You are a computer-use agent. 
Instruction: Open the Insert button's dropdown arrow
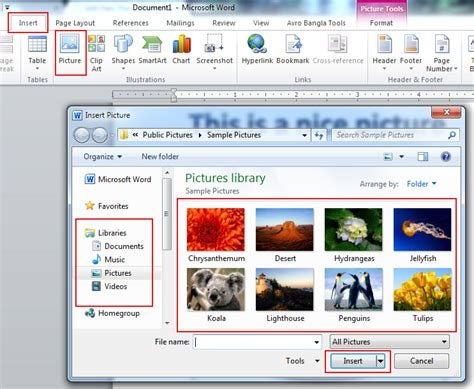(x=380, y=361)
